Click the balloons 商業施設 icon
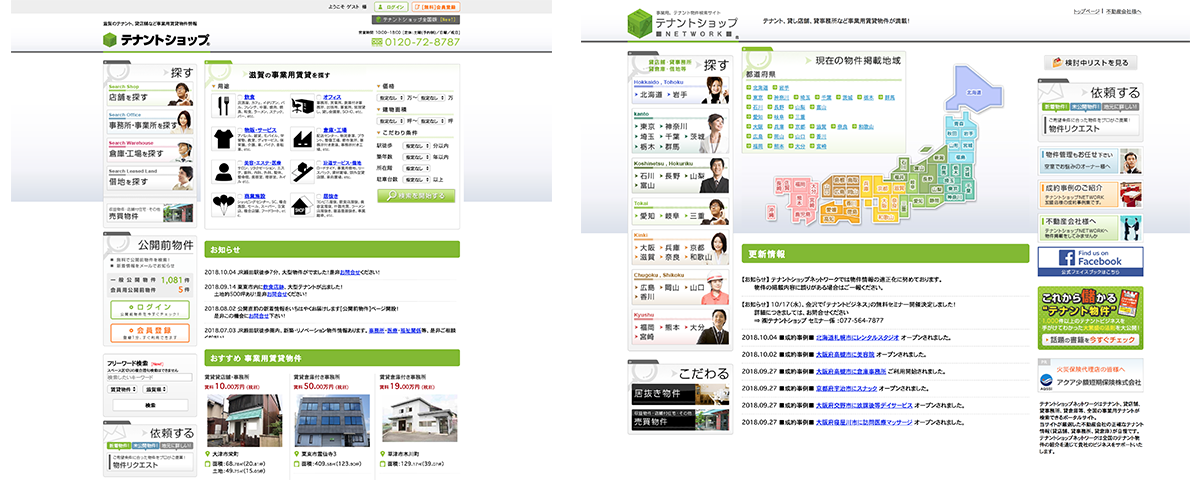Screen dimensions: 1200x480 pos(223,205)
